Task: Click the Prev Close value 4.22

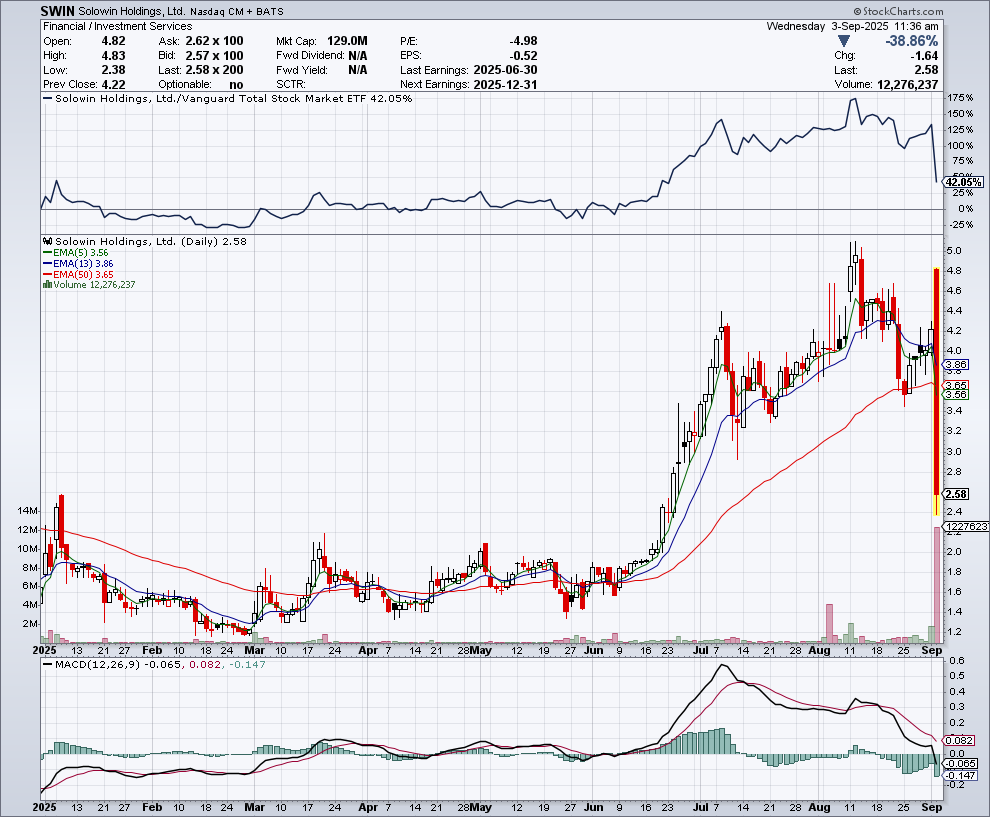Action: (114, 85)
